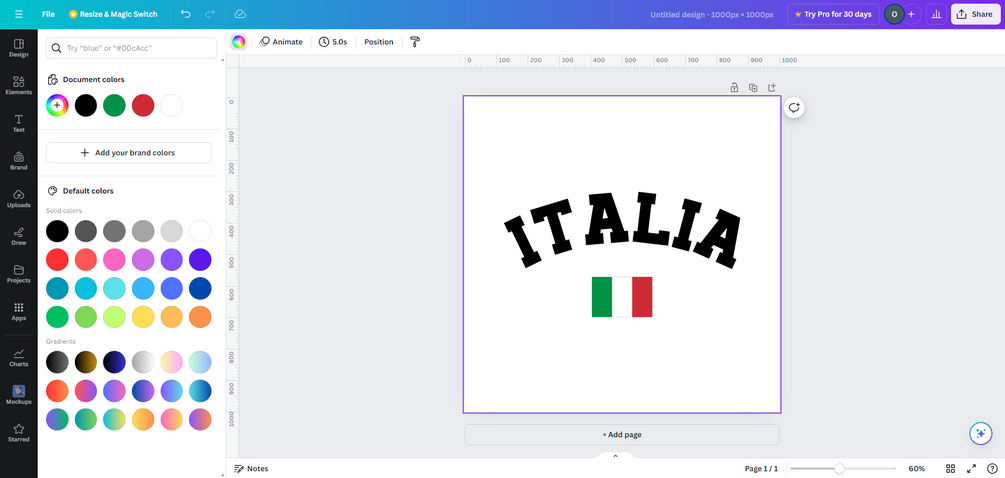Open the Canva magic assistant sparkle button
The width and height of the screenshot is (1005, 478).
pos(980,434)
